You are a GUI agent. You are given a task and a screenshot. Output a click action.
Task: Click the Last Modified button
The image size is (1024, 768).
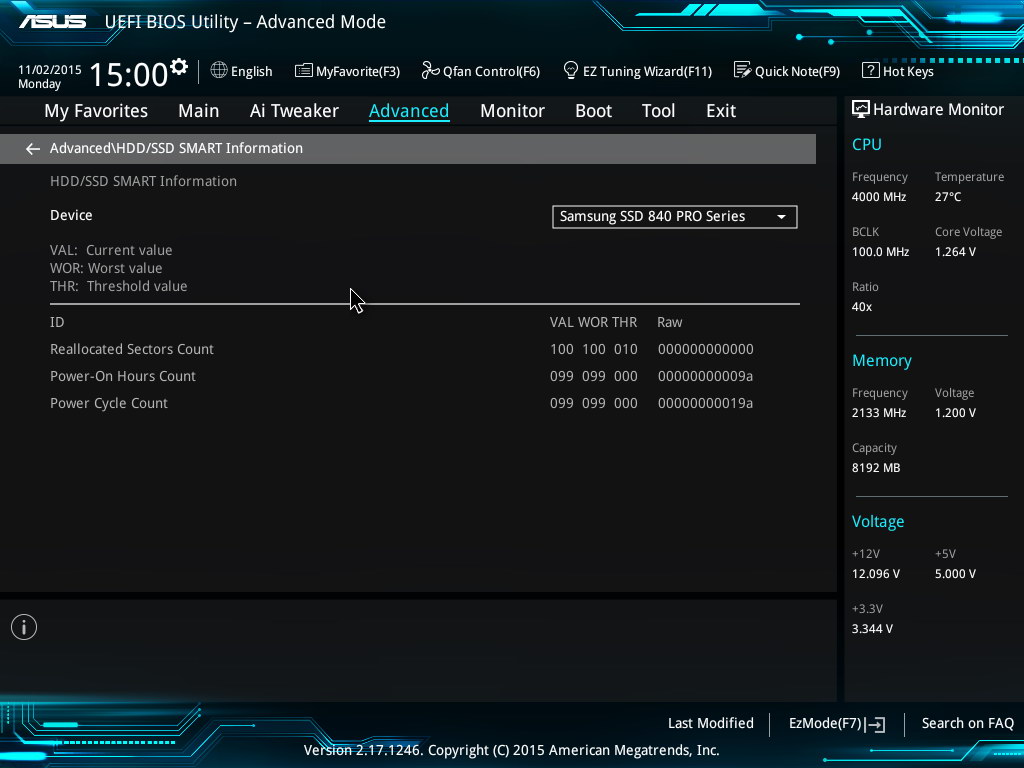click(x=710, y=723)
